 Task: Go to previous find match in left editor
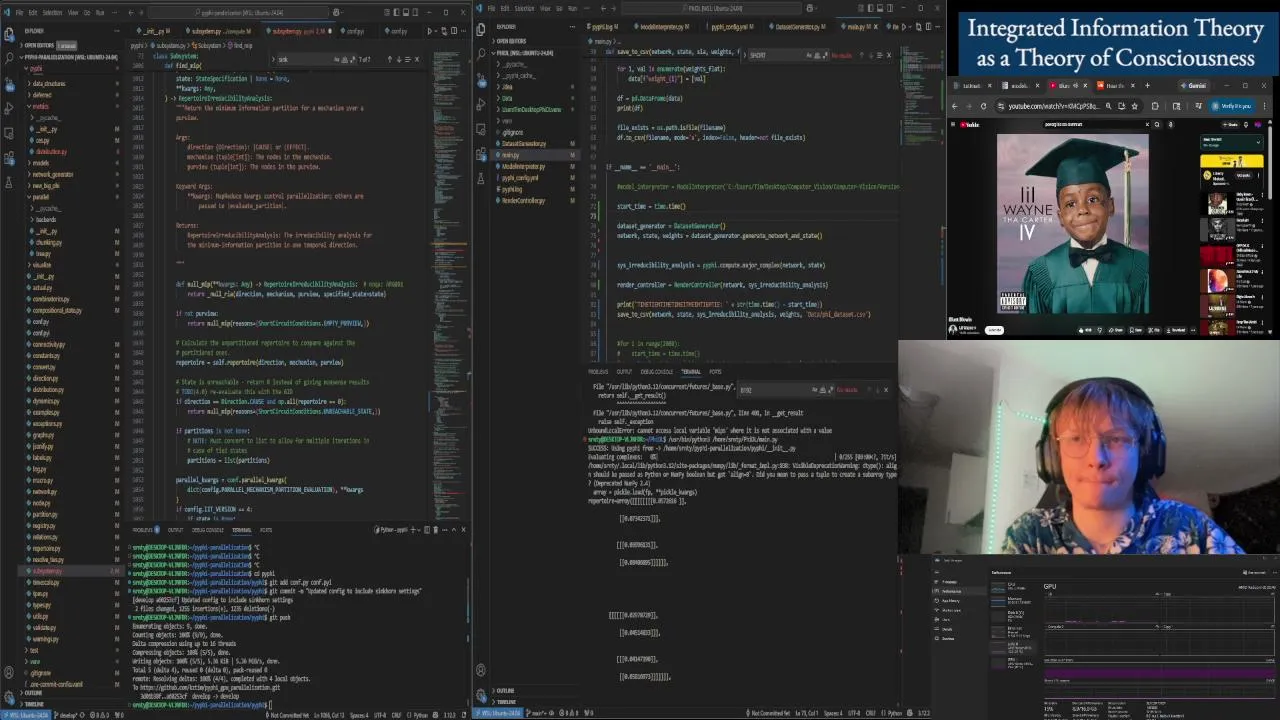(390, 59)
